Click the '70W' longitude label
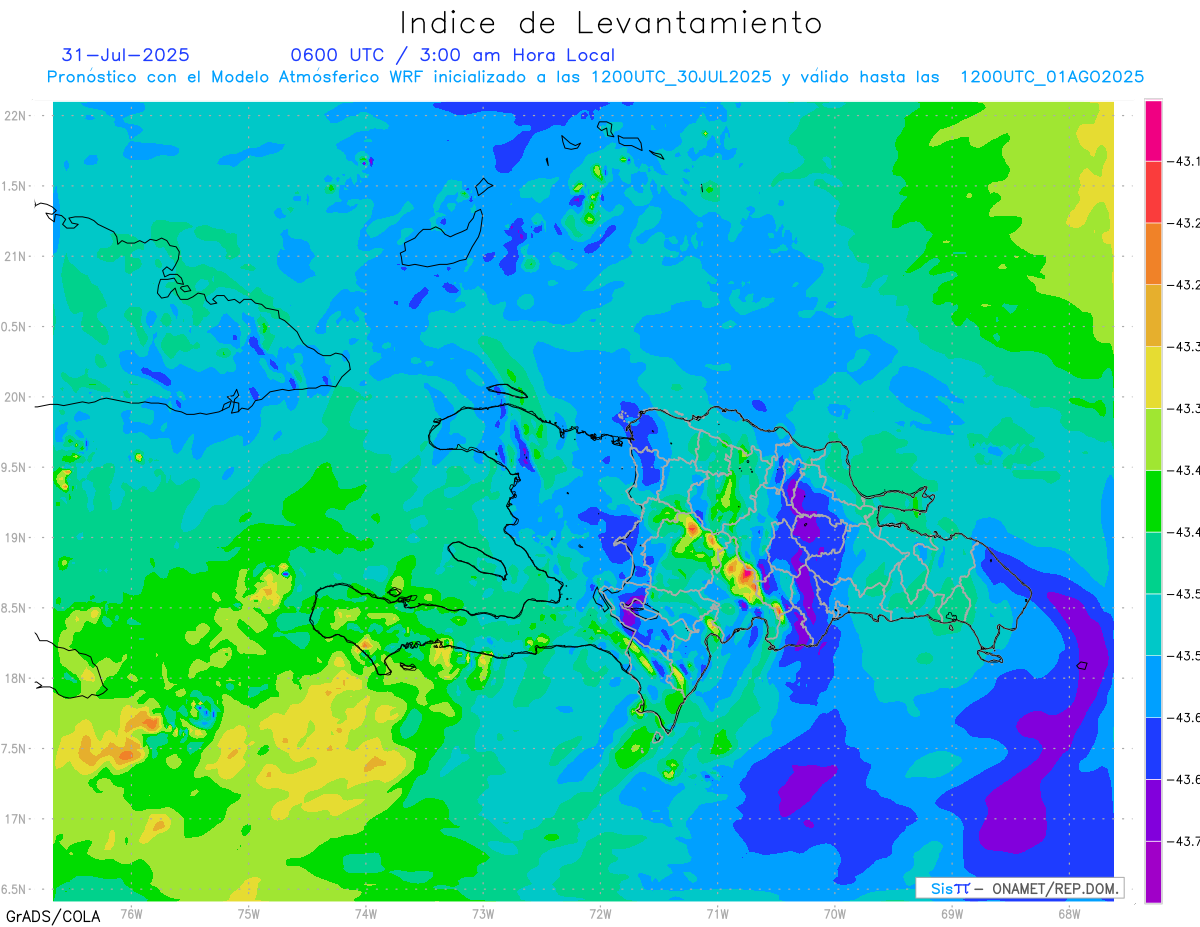The height and width of the screenshot is (927, 1200). coord(835,913)
